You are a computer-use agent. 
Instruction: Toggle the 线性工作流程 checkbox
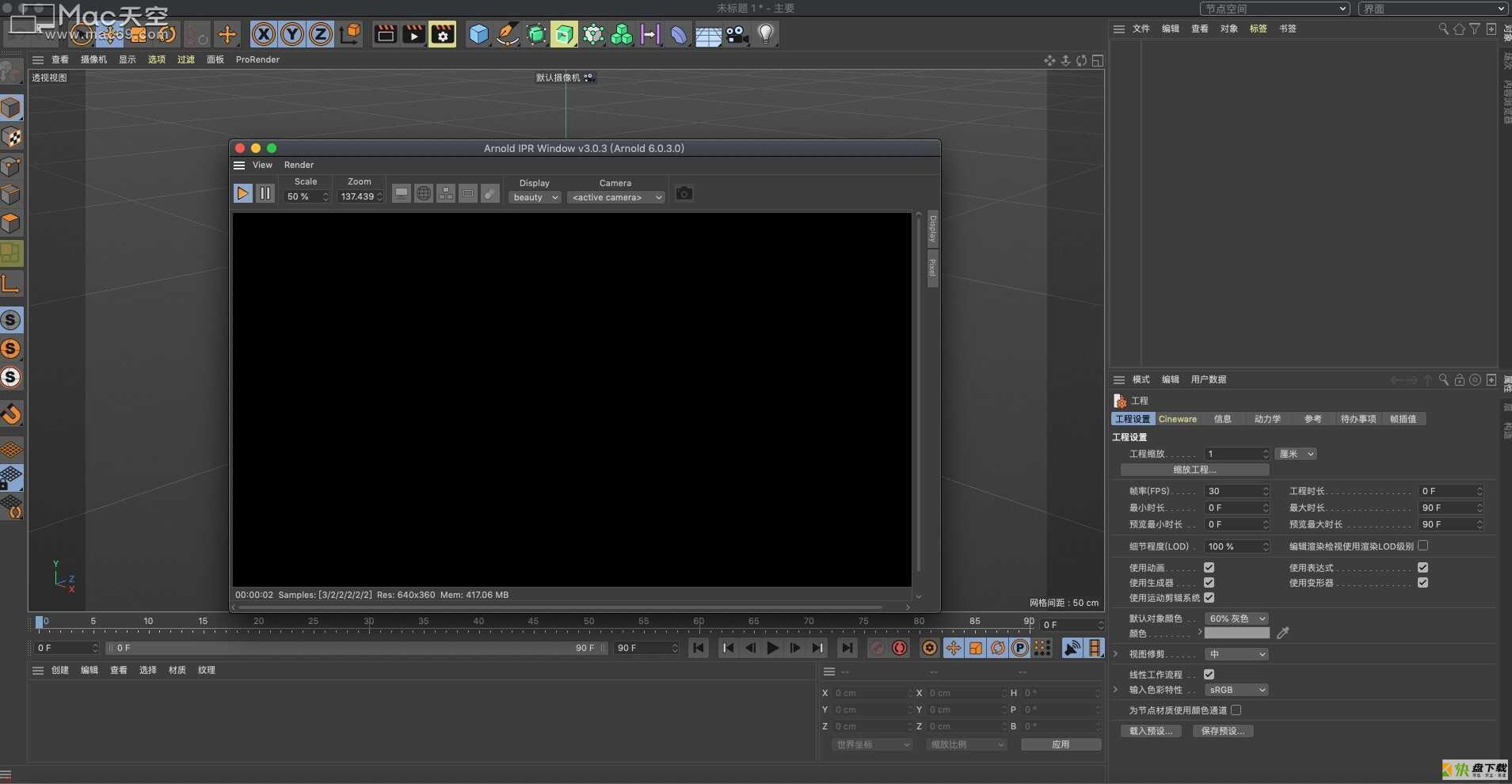click(x=1209, y=675)
